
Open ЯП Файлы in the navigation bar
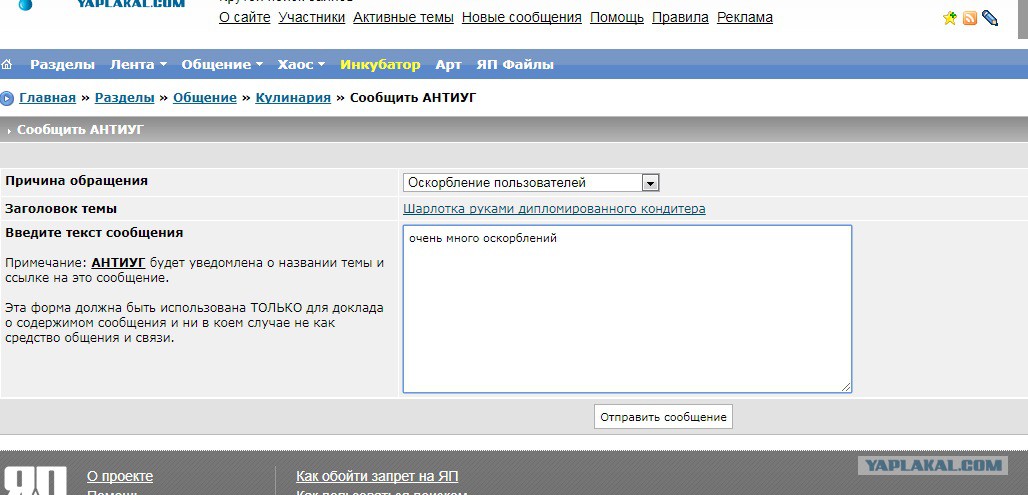[x=515, y=64]
